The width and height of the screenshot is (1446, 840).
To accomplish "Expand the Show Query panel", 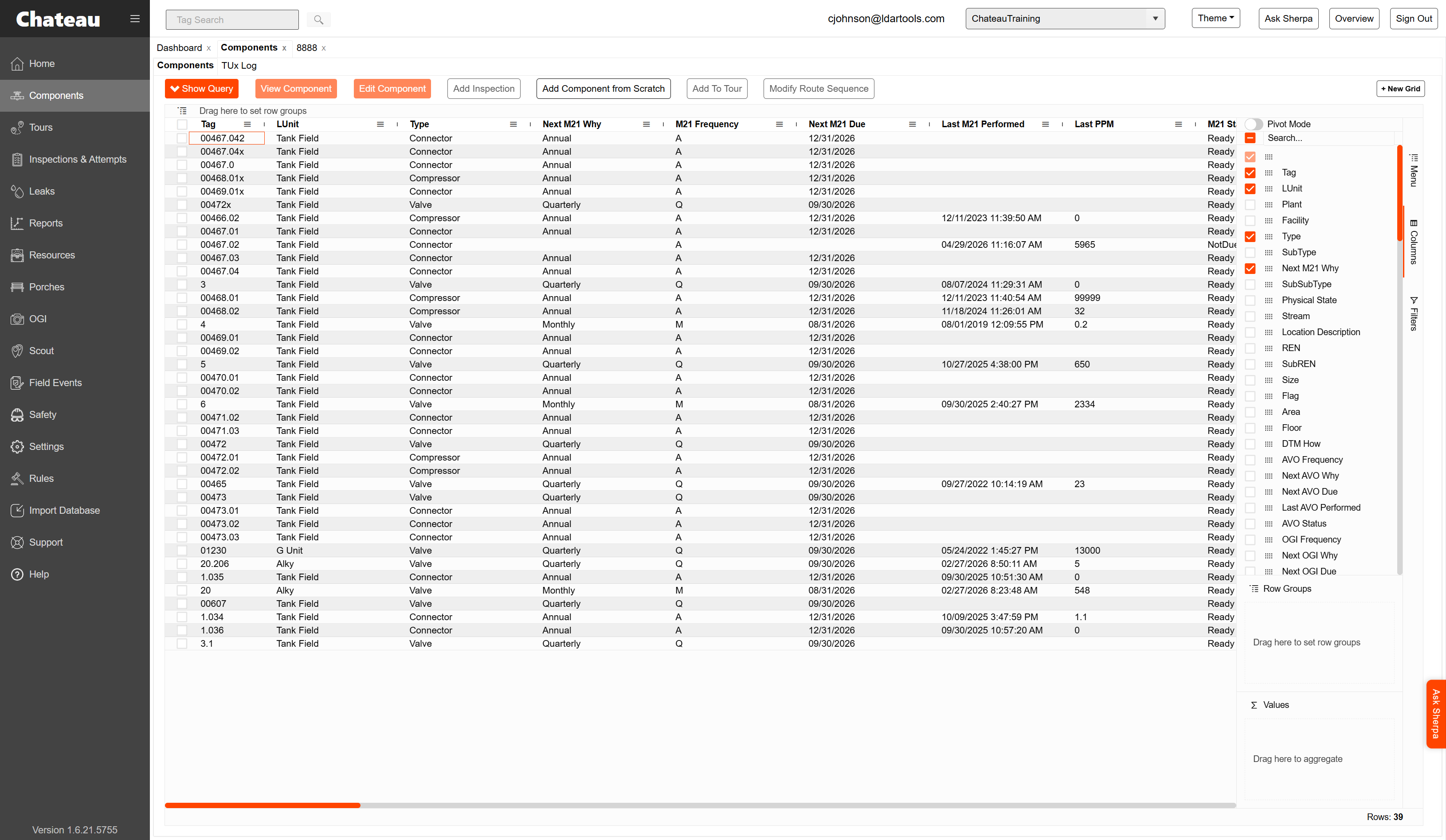I will click(201, 88).
